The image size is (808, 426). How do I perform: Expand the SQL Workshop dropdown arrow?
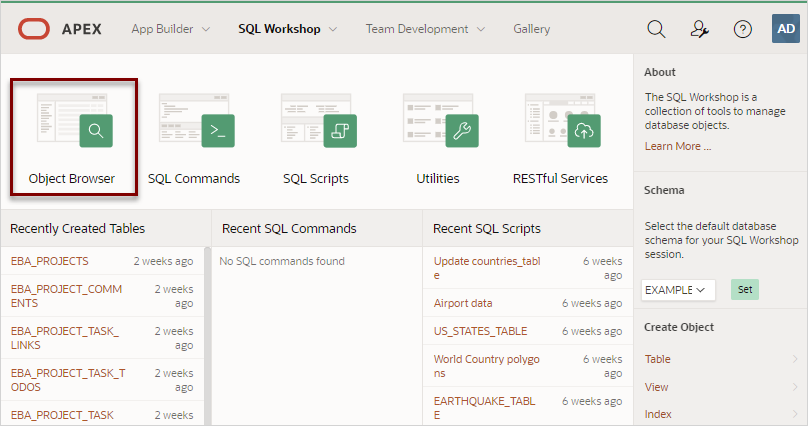click(x=333, y=29)
